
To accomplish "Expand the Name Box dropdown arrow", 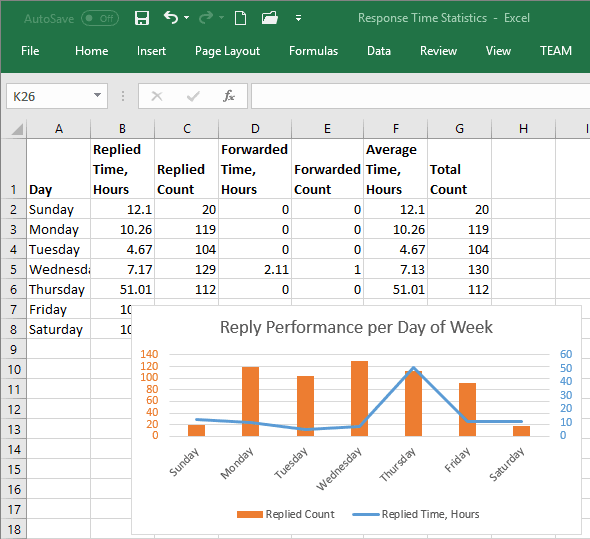I will click(x=97, y=95).
